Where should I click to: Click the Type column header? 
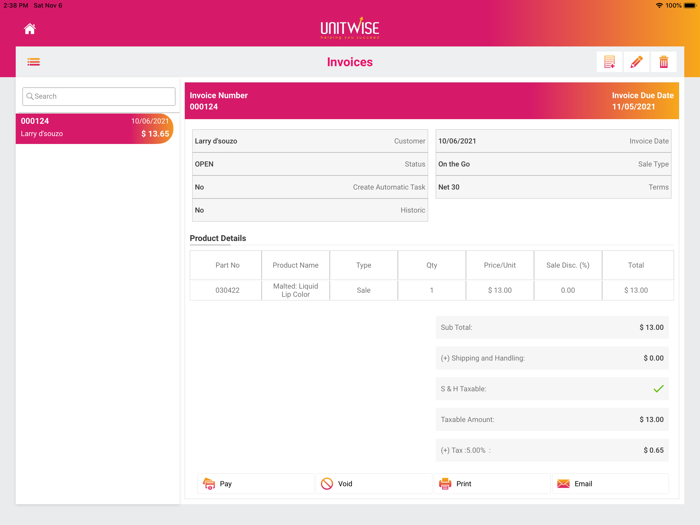point(363,265)
